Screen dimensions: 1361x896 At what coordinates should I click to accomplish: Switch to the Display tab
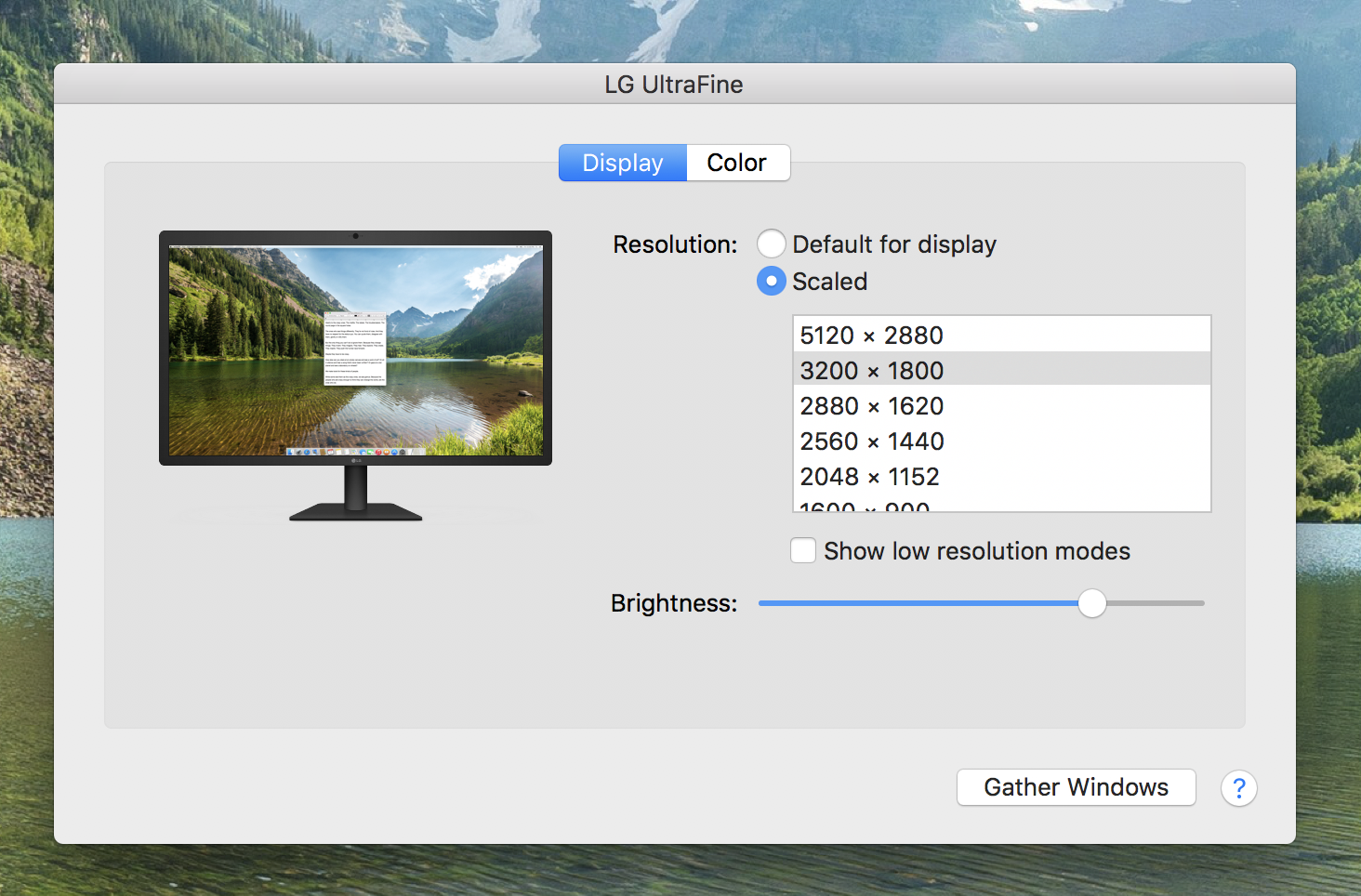[x=623, y=163]
